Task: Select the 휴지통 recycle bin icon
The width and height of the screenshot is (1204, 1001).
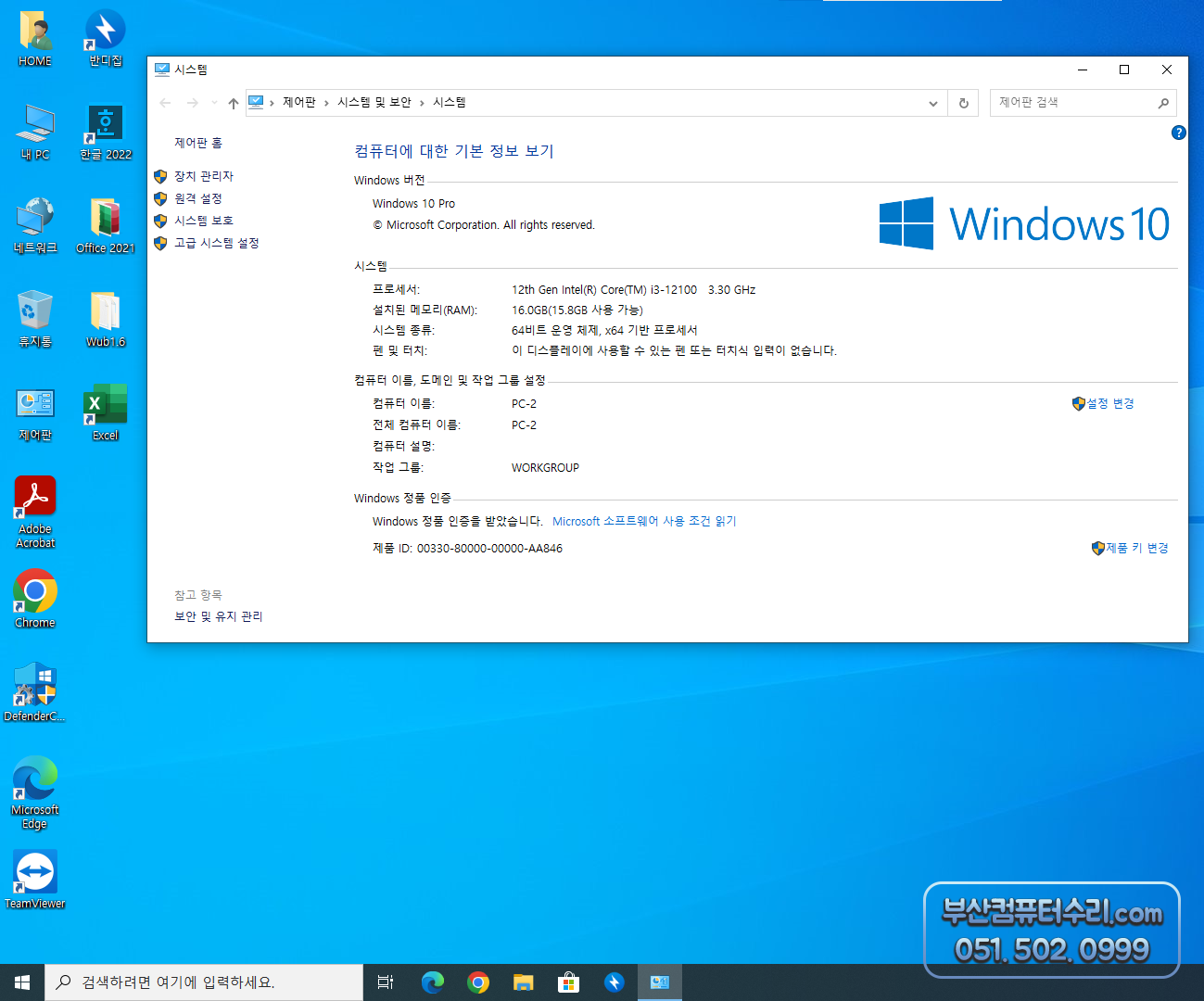Action: [x=35, y=320]
